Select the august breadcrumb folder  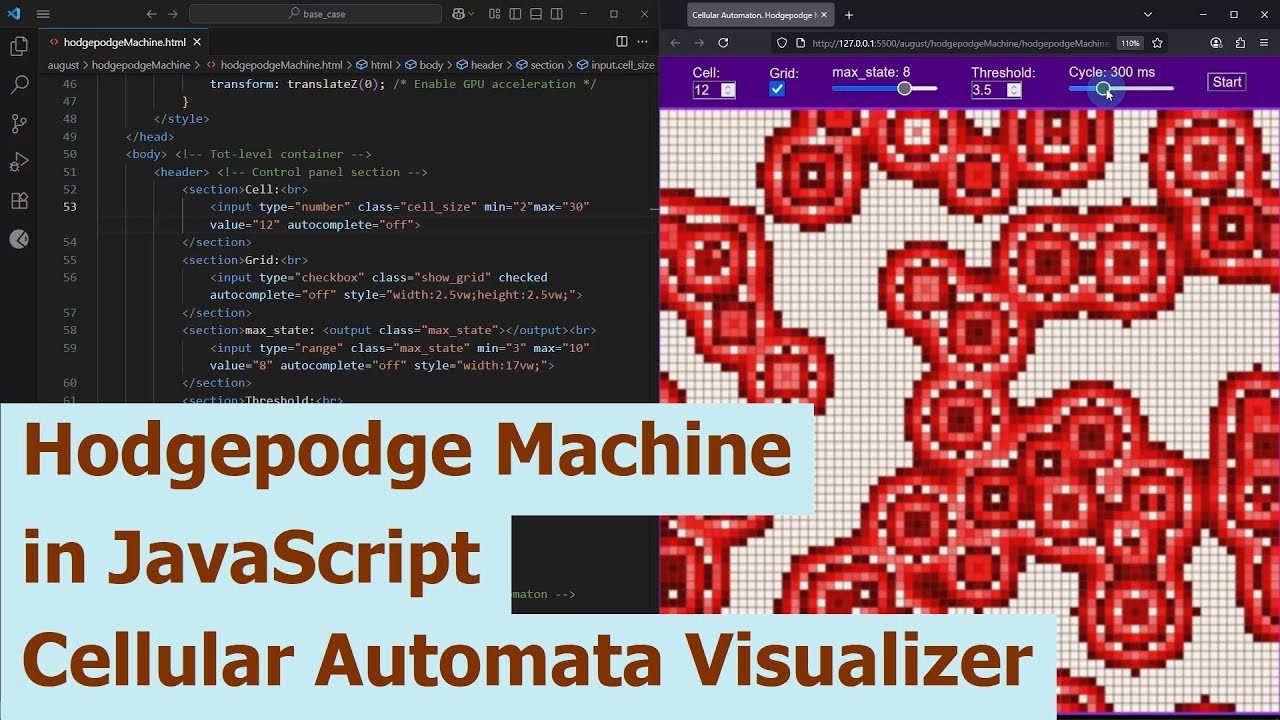tap(63, 65)
